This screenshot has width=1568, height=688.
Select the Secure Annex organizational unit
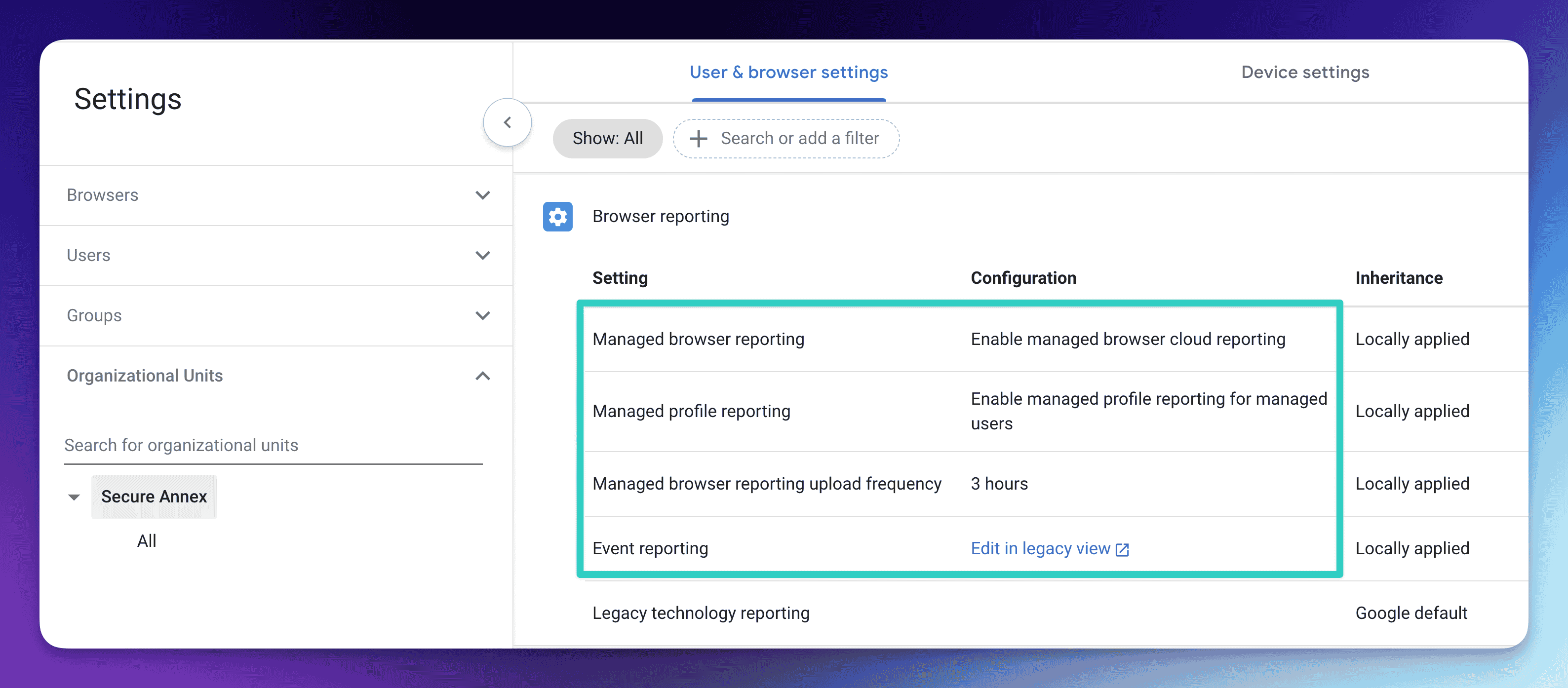[154, 497]
